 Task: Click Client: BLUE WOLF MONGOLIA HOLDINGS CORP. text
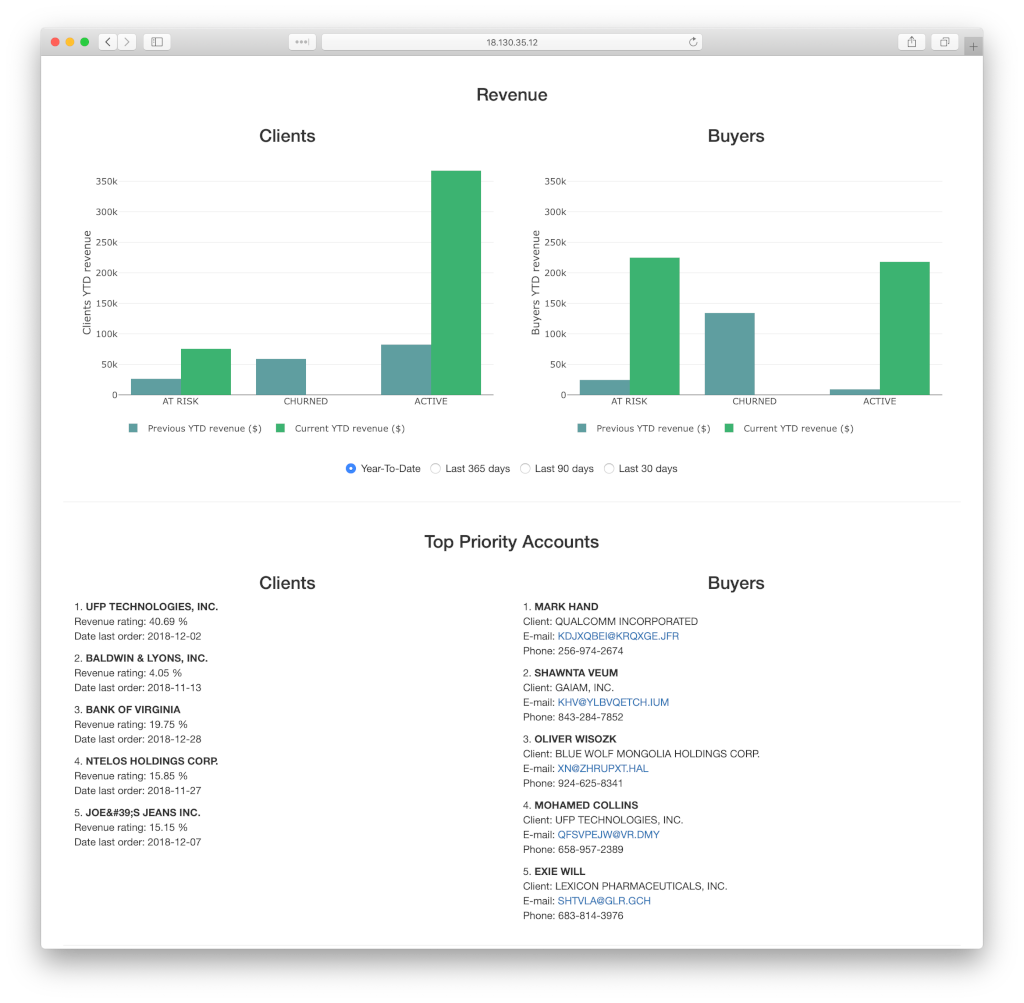pos(641,754)
